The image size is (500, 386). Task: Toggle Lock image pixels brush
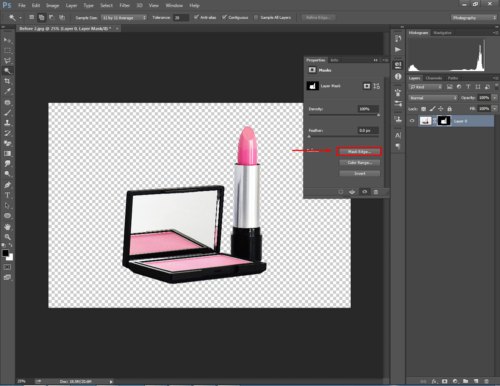tap(432, 109)
